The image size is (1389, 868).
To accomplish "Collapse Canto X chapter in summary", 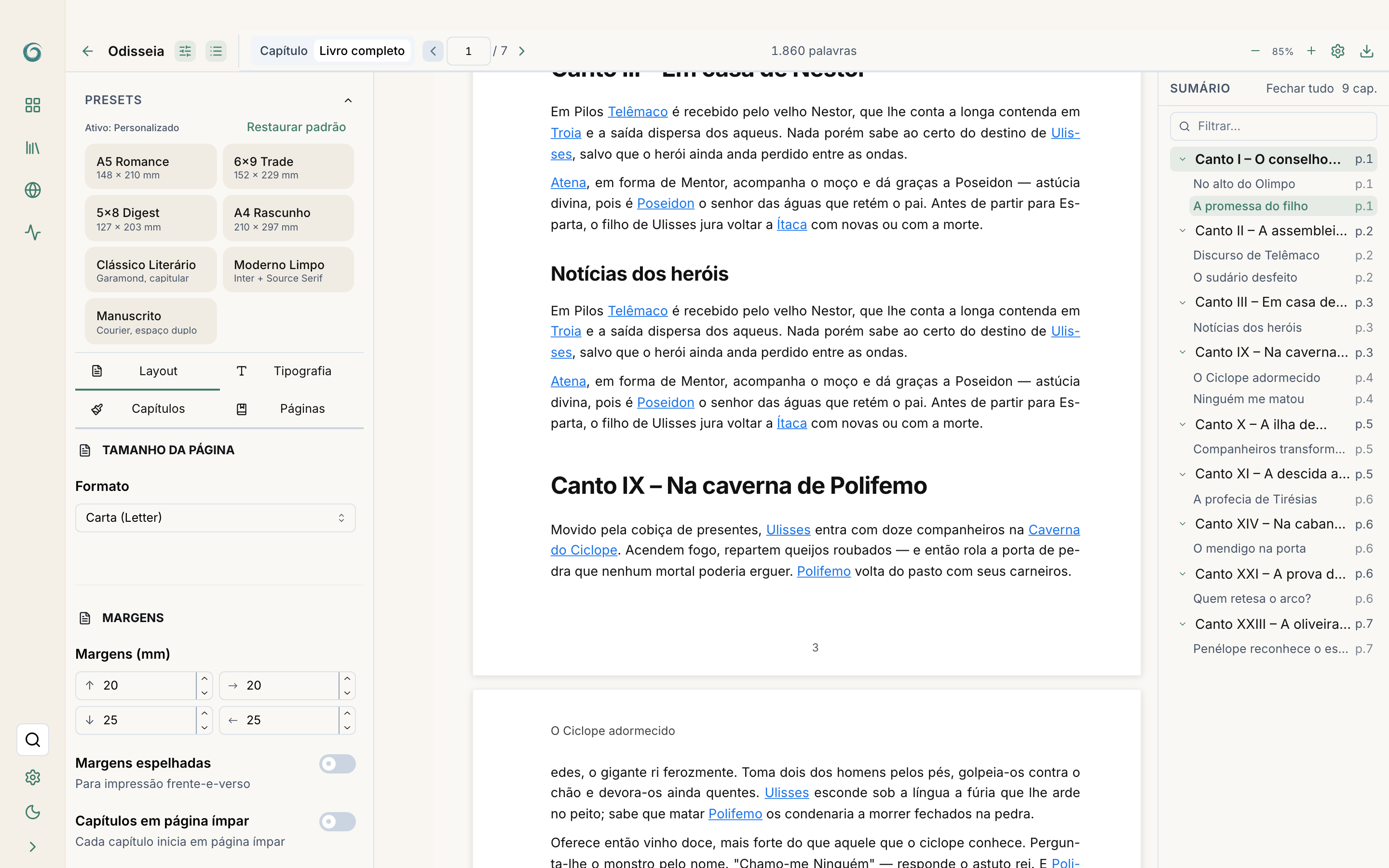I will (x=1183, y=424).
